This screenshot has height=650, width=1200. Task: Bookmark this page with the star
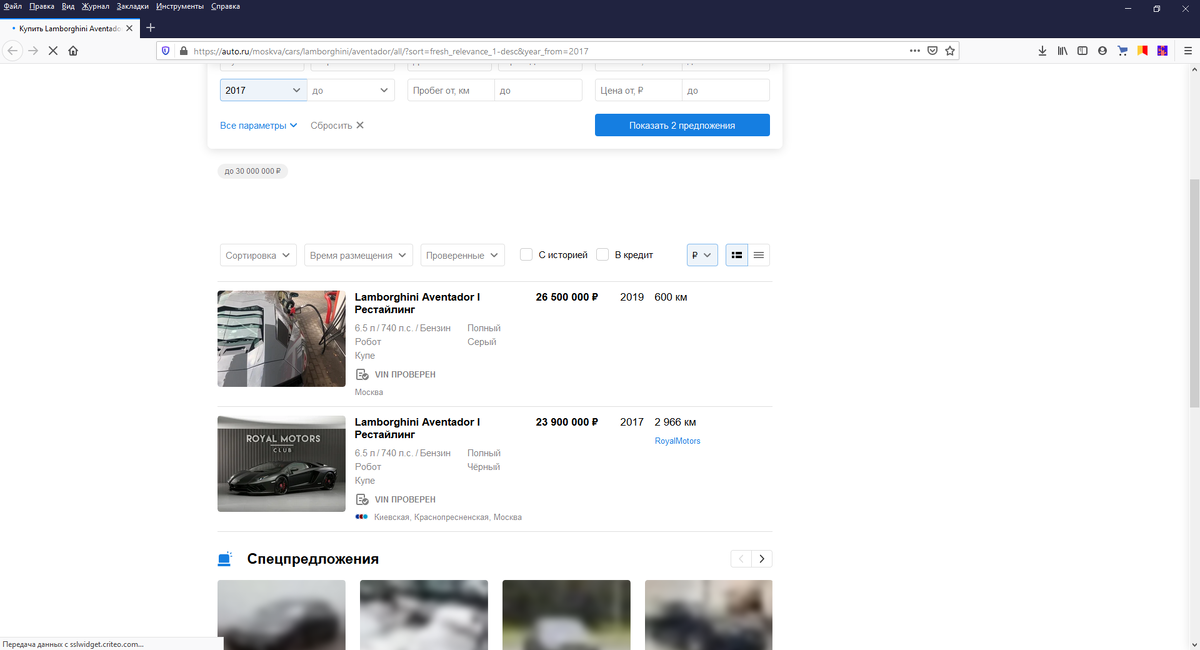950,50
